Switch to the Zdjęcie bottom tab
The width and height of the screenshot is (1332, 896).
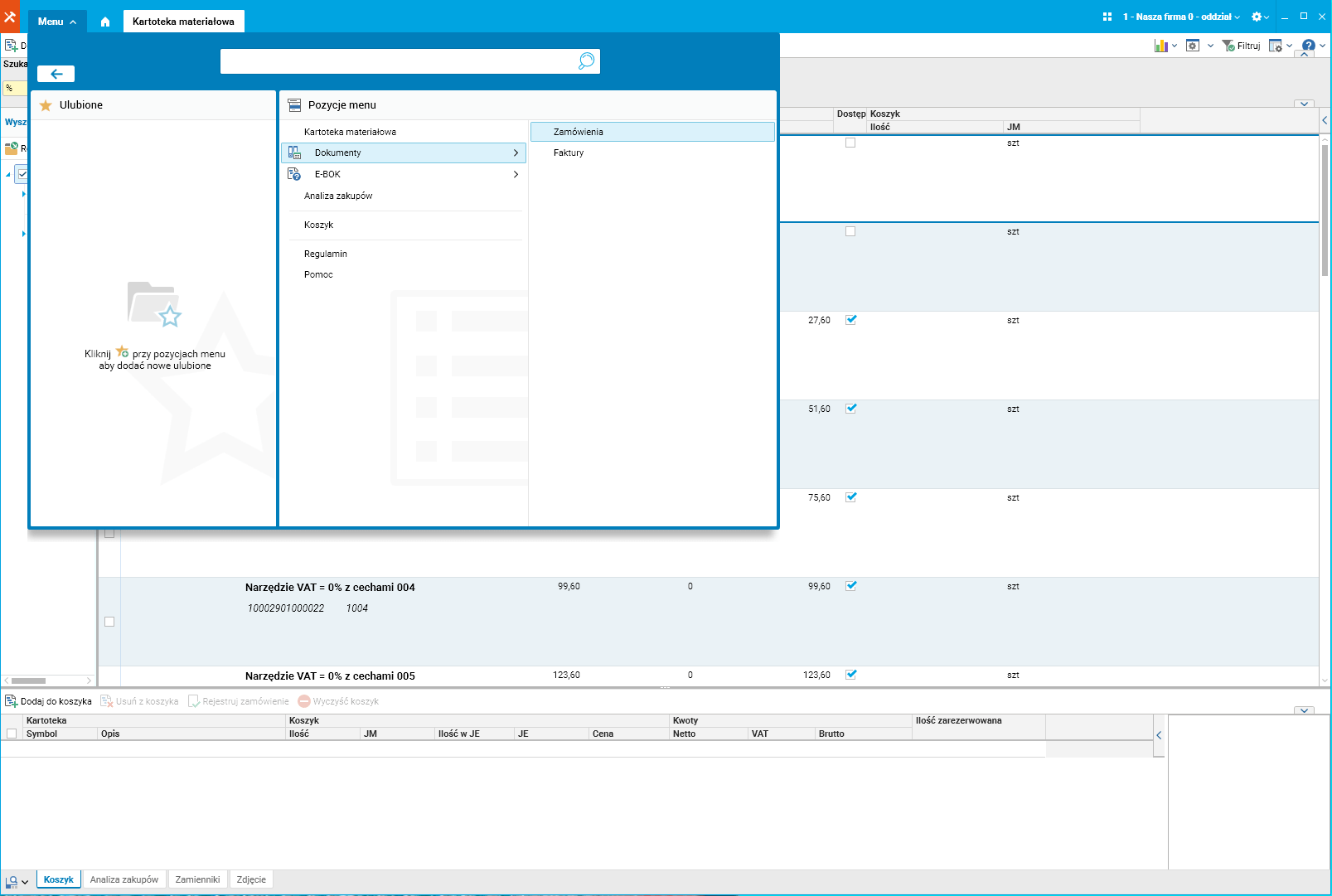[x=251, y=879]
